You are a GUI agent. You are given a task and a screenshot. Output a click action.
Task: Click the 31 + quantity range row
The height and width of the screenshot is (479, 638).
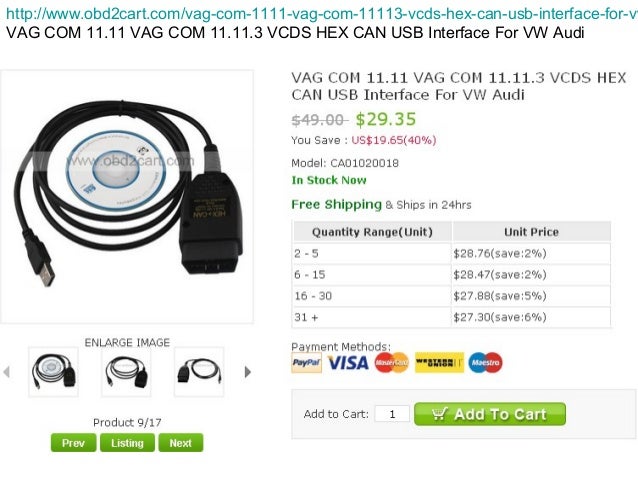point(451,317)
